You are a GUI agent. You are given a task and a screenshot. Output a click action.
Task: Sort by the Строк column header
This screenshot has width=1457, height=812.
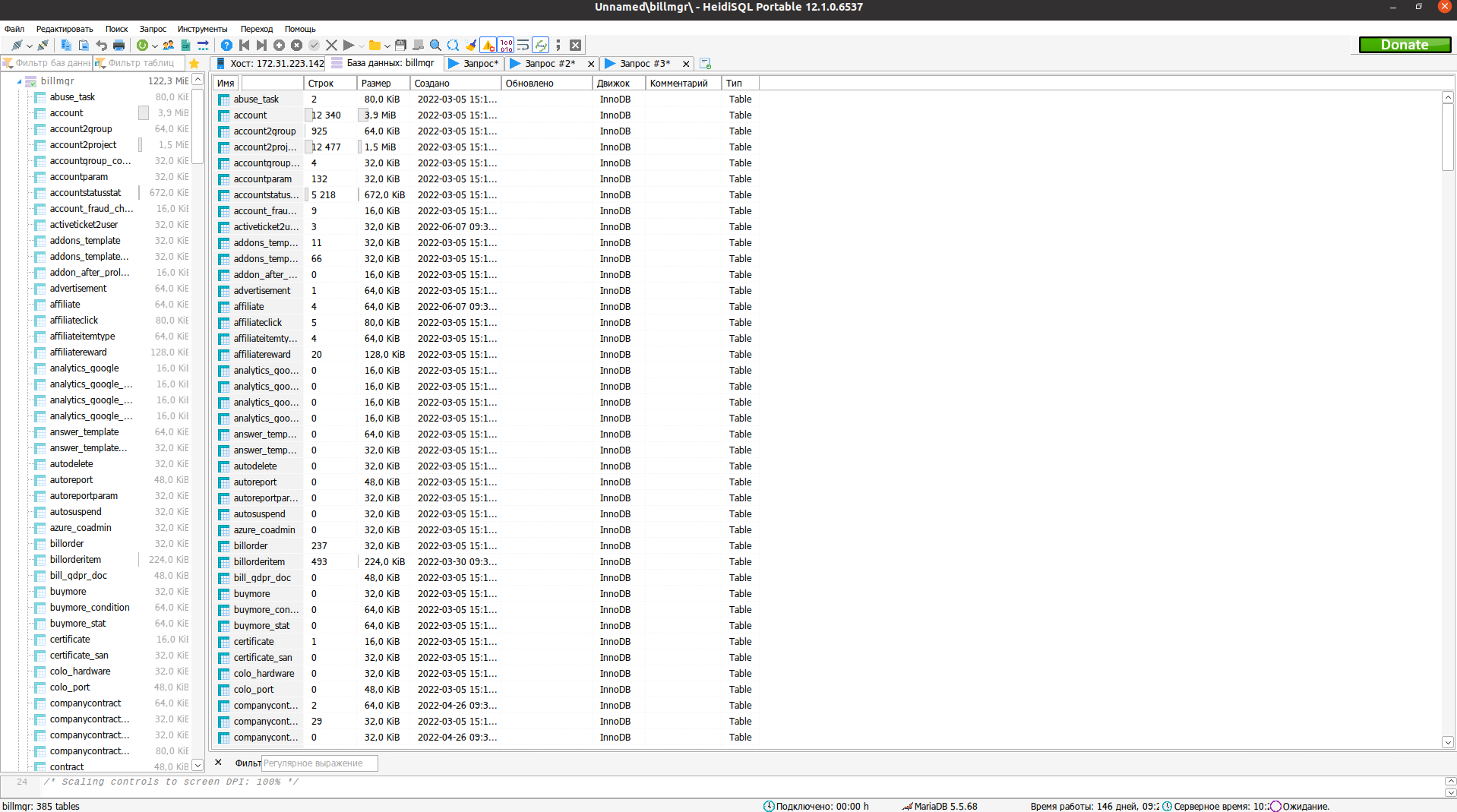330,84
